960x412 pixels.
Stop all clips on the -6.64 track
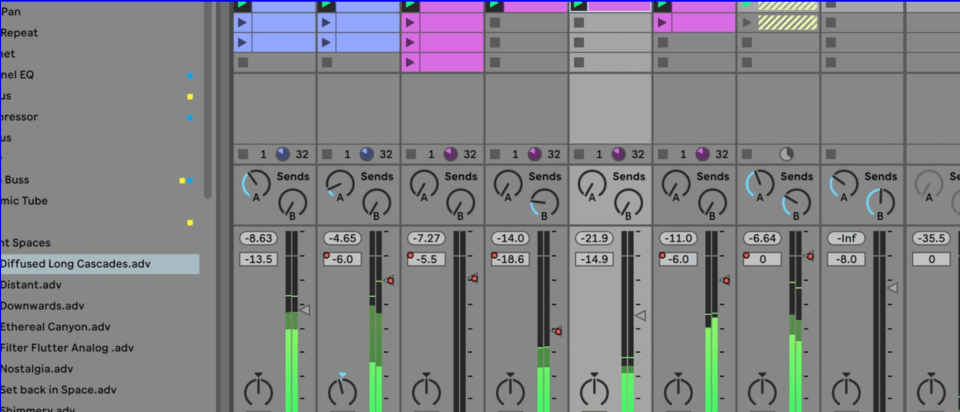point(746,154)
